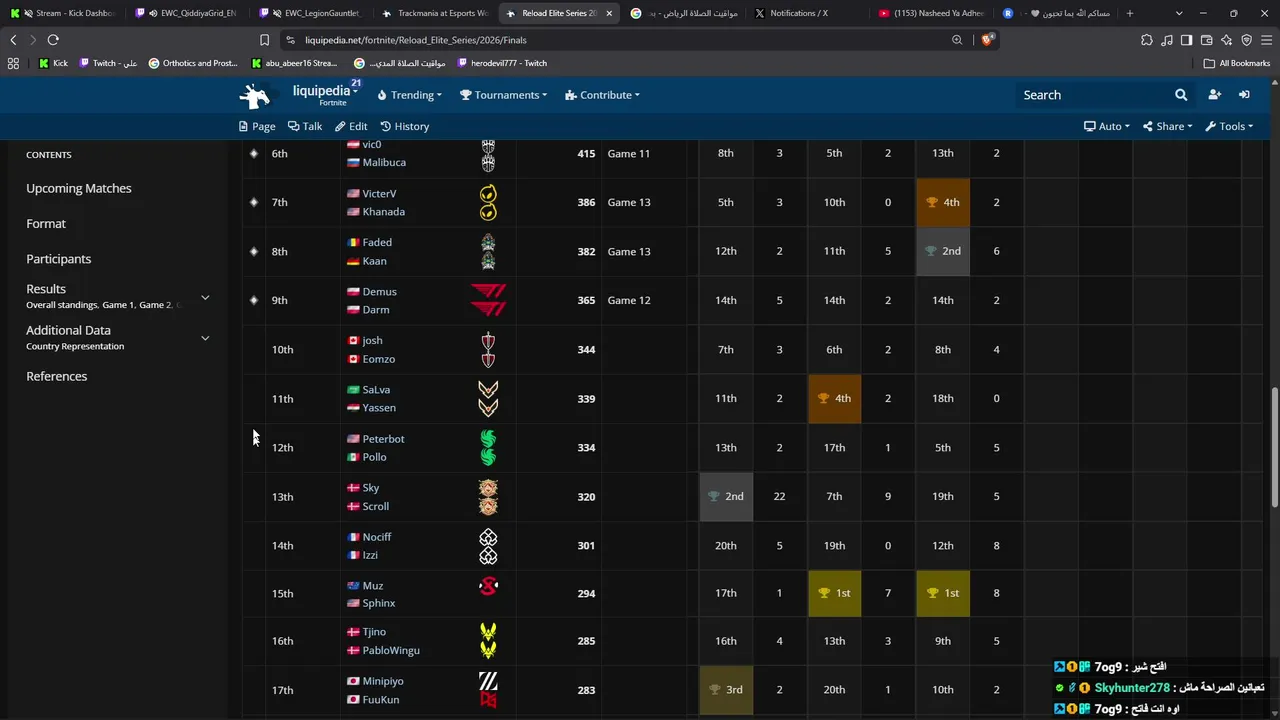Click the 344 points for josh
Viewport: 1280px width, 720px height.
586,350
